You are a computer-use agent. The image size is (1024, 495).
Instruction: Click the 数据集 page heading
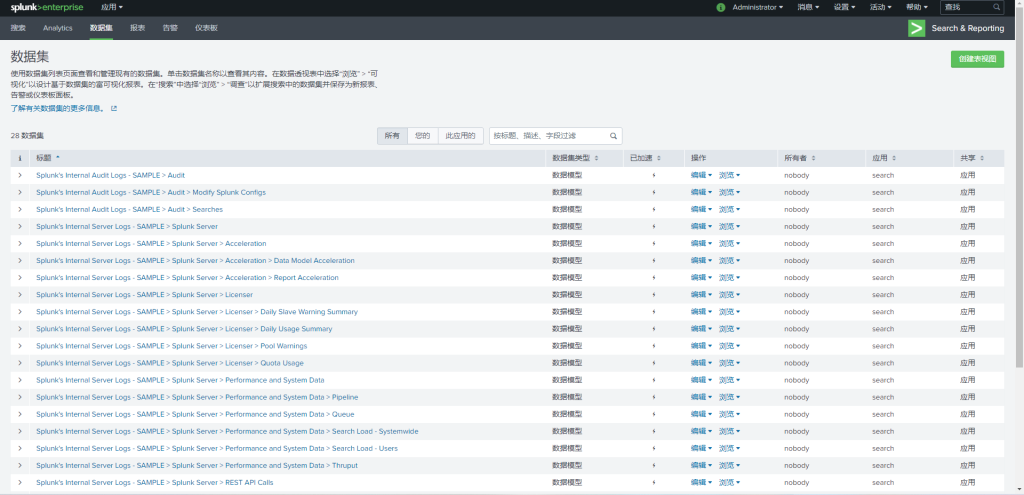[30, 56]
